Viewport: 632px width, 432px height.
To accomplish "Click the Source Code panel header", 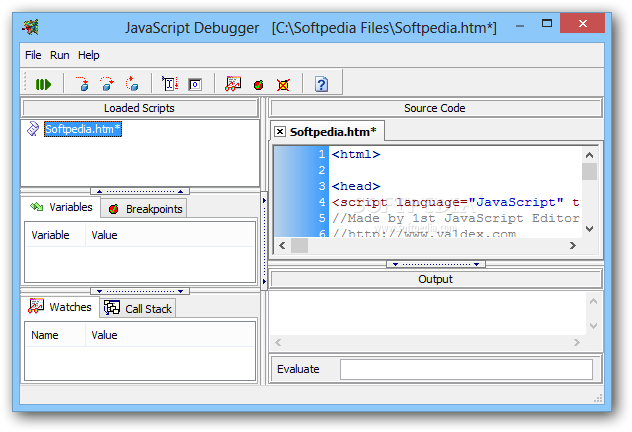I will (436, 108).
